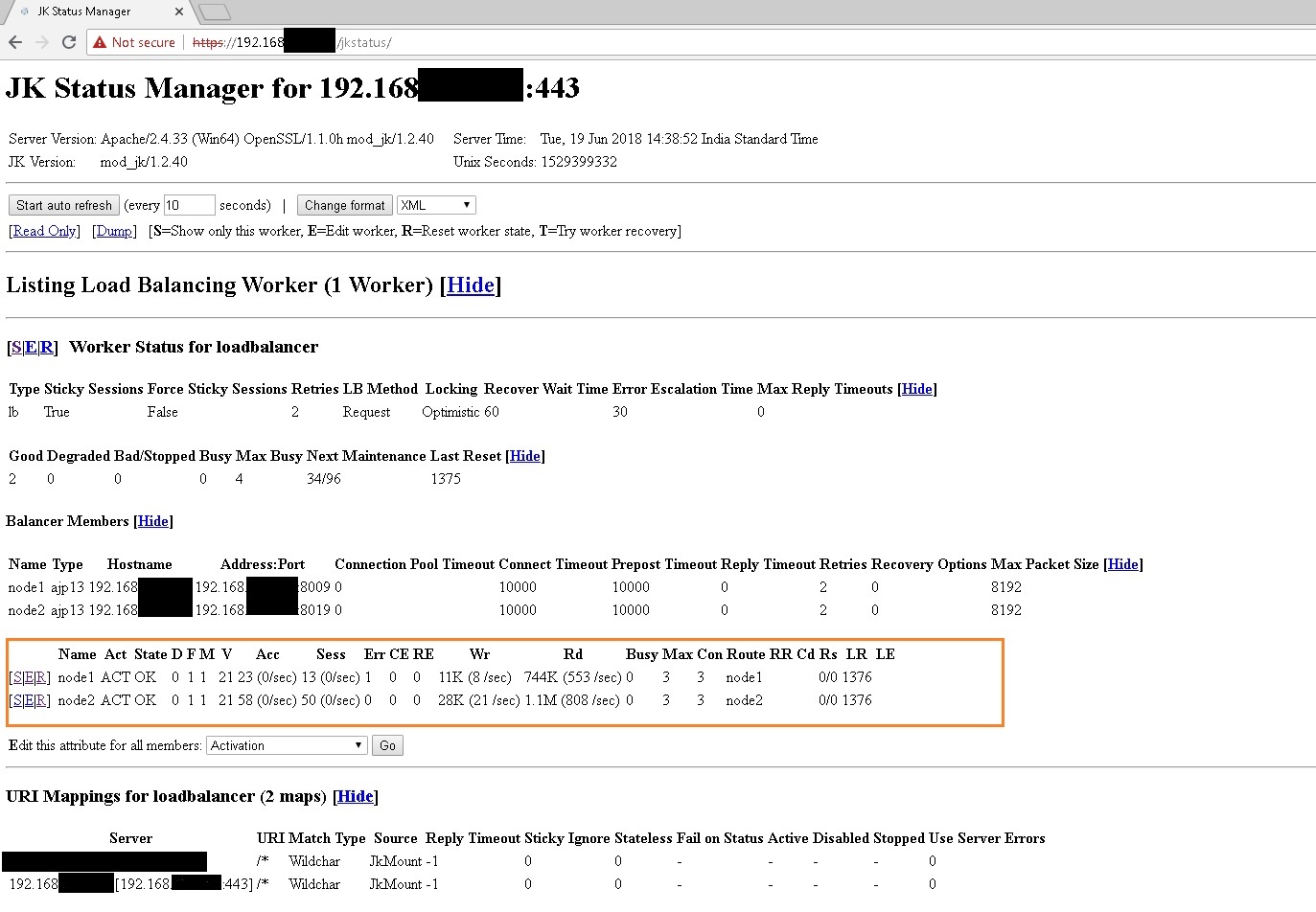
Task: Hide the Load Balancing Worker listing
Action: (471, 285)
